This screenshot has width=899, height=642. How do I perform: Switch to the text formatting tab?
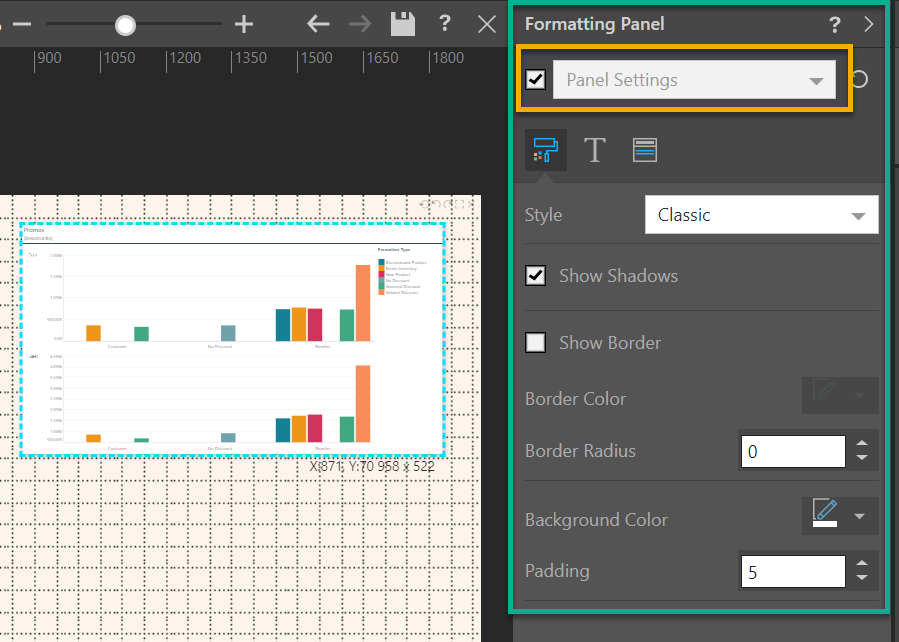click(x=595, y=150)
